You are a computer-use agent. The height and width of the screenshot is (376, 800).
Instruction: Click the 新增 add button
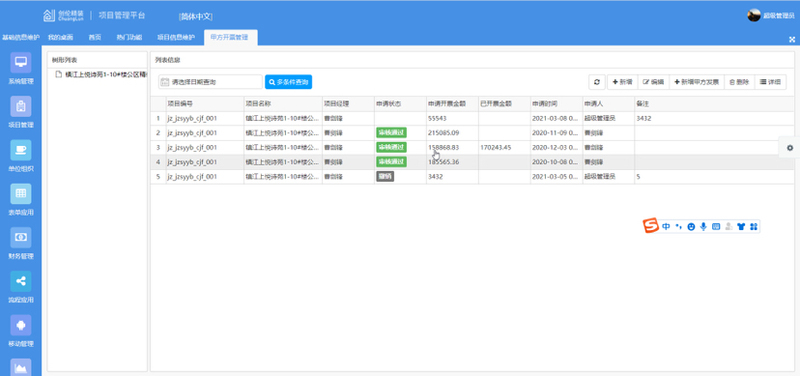point(622,82)
